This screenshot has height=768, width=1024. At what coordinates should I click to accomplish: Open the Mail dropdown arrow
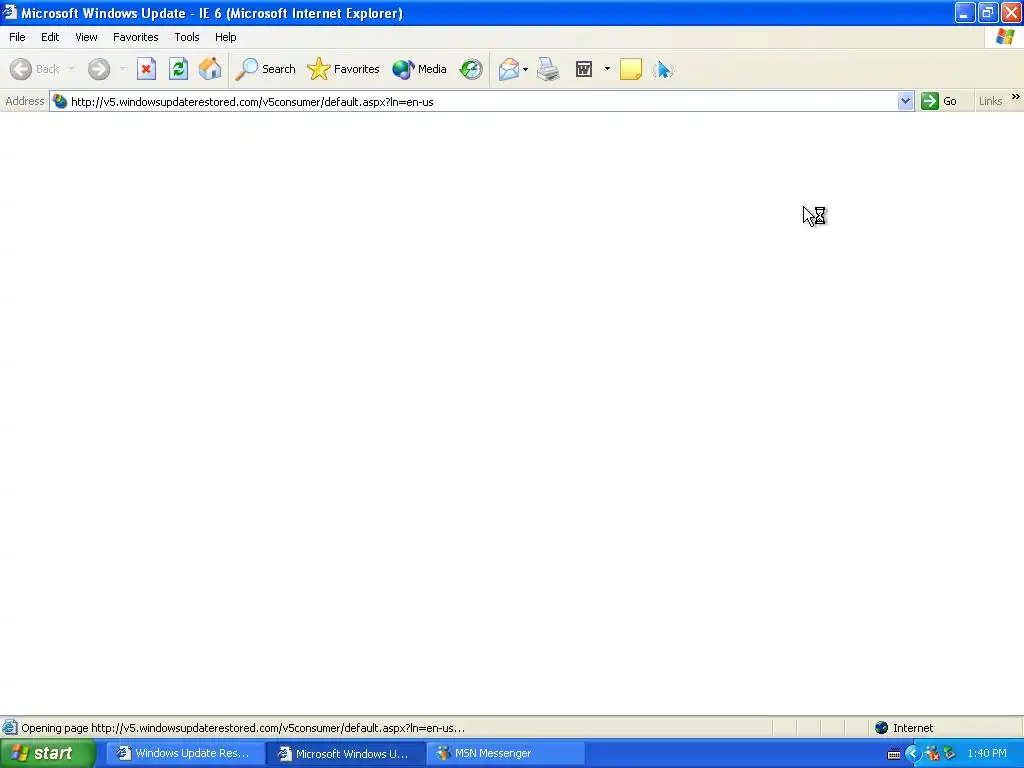pos(526,69)
